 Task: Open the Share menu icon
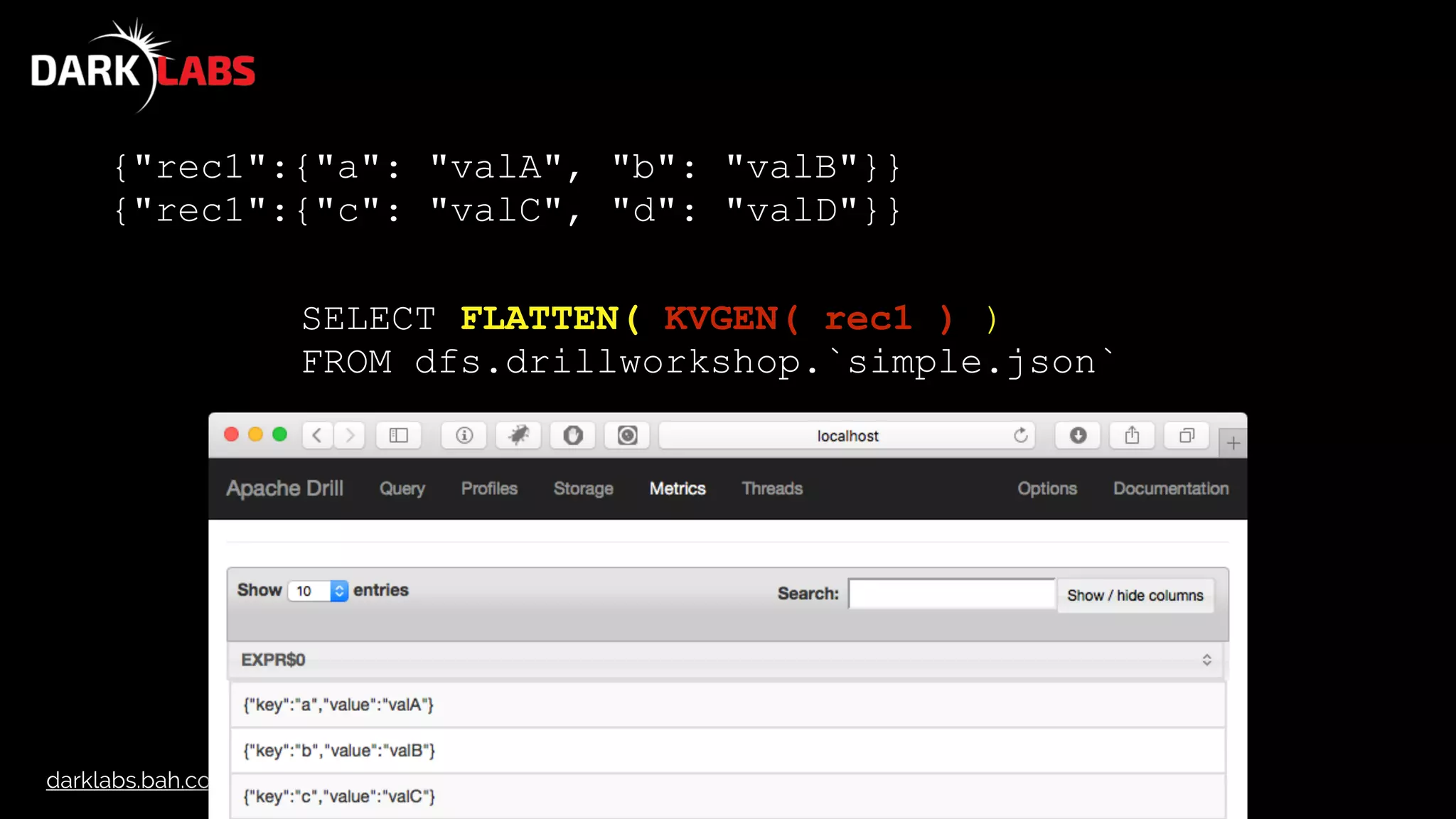coord(1132,435)
